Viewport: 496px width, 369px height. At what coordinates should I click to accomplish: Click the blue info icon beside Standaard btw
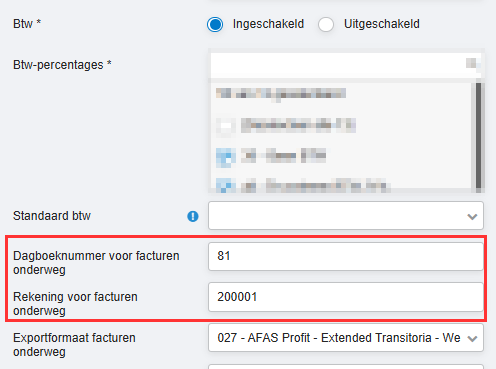pyautogui.click(x=193, y=216)
